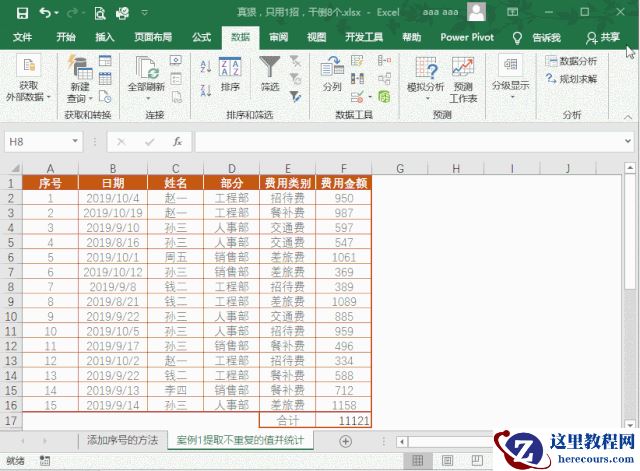The width and height of the screenshot is (640, 471).
Task: Select sheet tab 添加序号的方法
Action: [122, 440]
